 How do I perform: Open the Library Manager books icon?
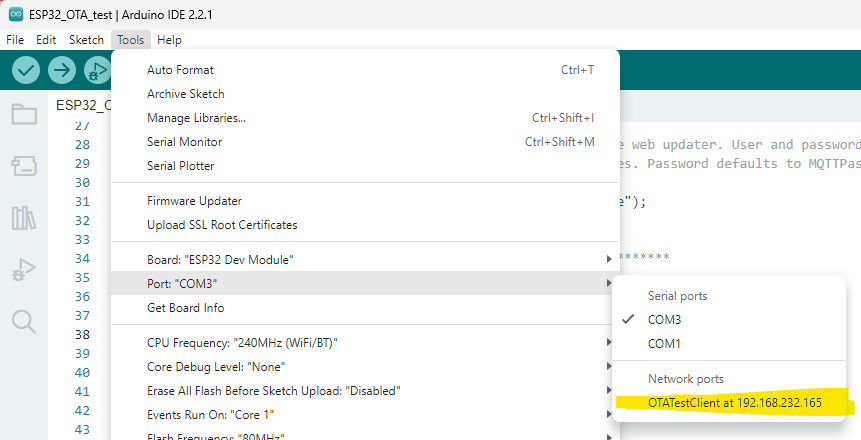24,218
